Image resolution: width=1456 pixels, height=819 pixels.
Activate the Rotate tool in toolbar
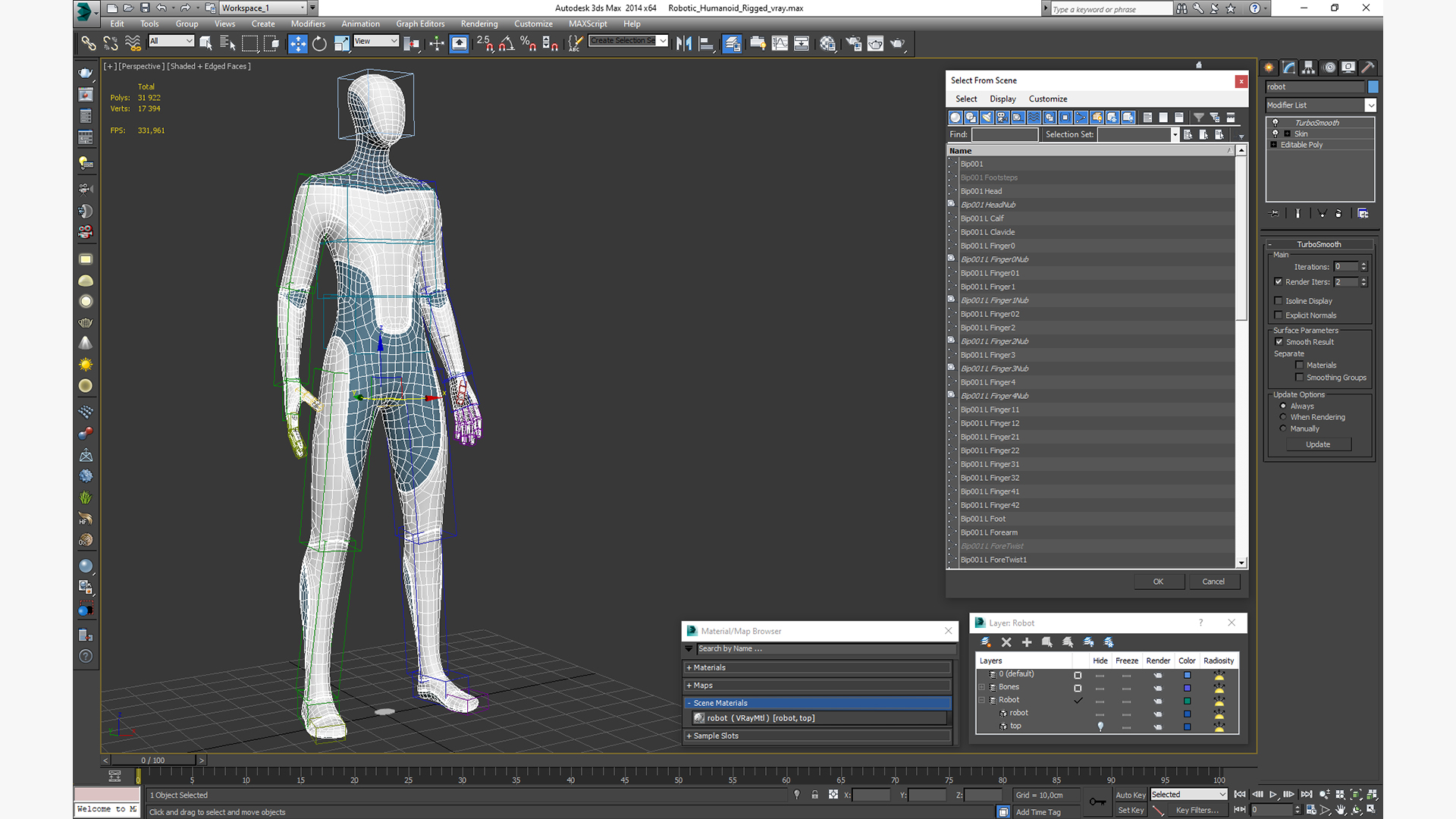tap(319, 43)
